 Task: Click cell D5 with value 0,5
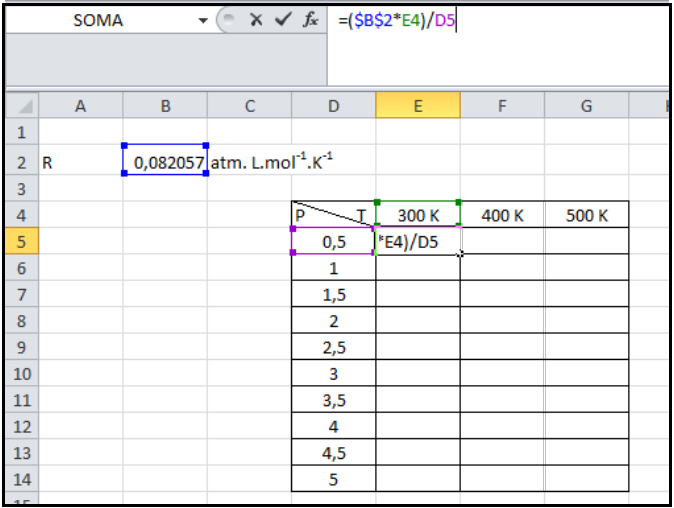333,241
